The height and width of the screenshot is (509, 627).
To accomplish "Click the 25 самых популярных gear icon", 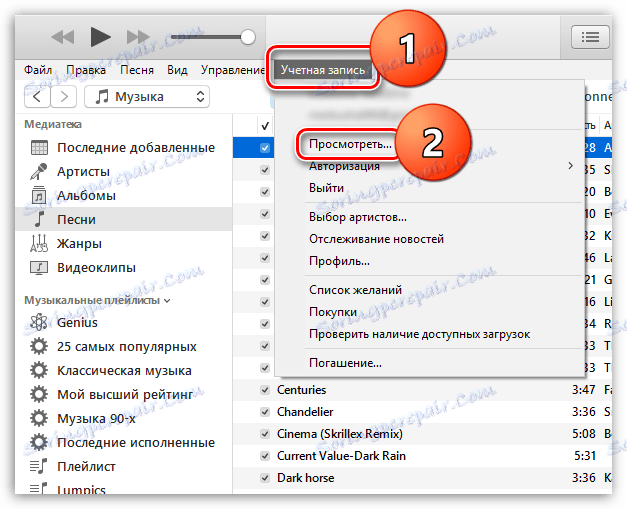I will coord(39,346).
